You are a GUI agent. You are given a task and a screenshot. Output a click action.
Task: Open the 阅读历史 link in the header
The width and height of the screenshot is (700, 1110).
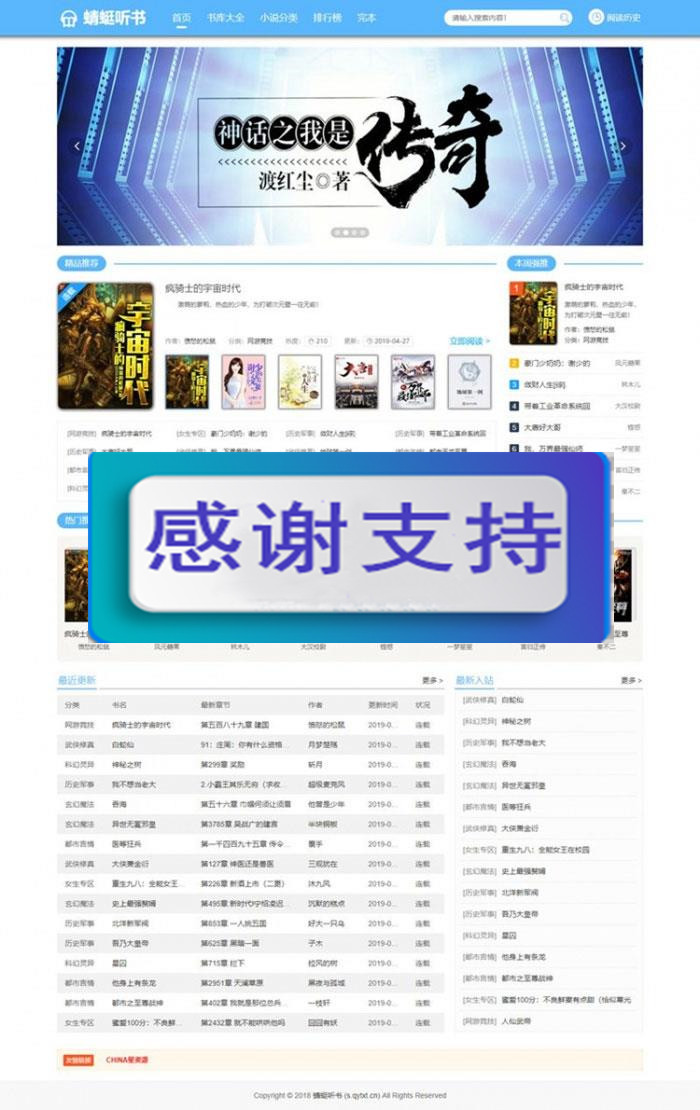[x=624, y=18]
